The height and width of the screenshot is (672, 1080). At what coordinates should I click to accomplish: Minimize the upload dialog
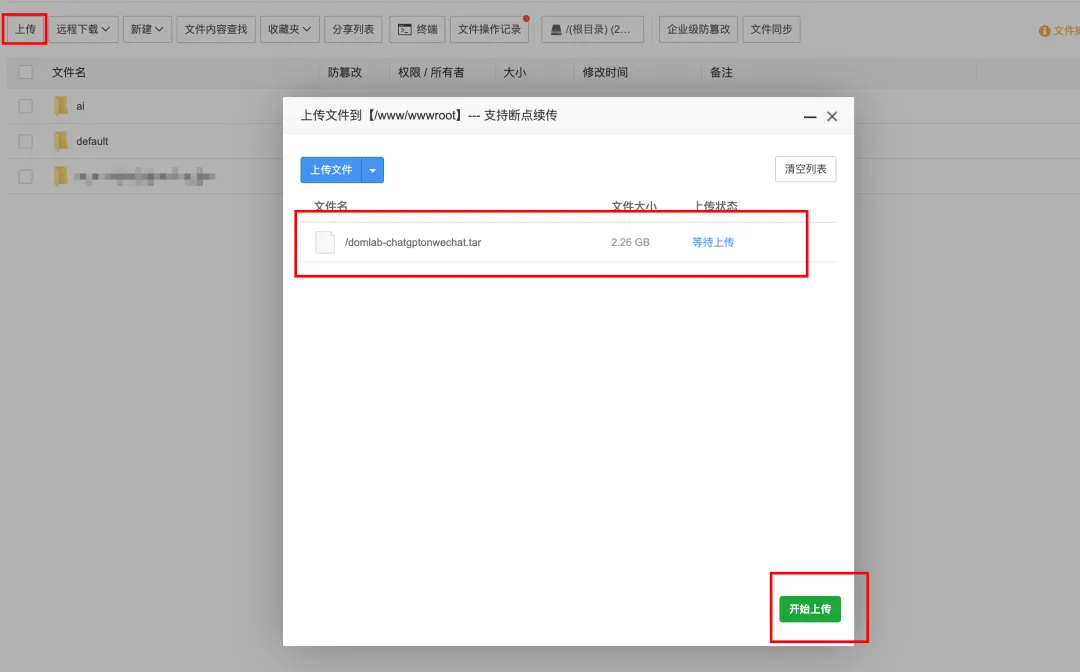(x=810, y=117)
